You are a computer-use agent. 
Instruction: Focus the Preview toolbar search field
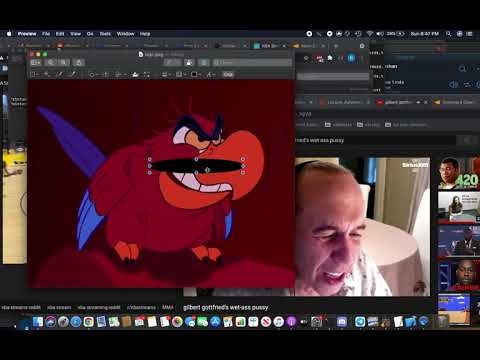pyautogui.click(x=252, y=62)
